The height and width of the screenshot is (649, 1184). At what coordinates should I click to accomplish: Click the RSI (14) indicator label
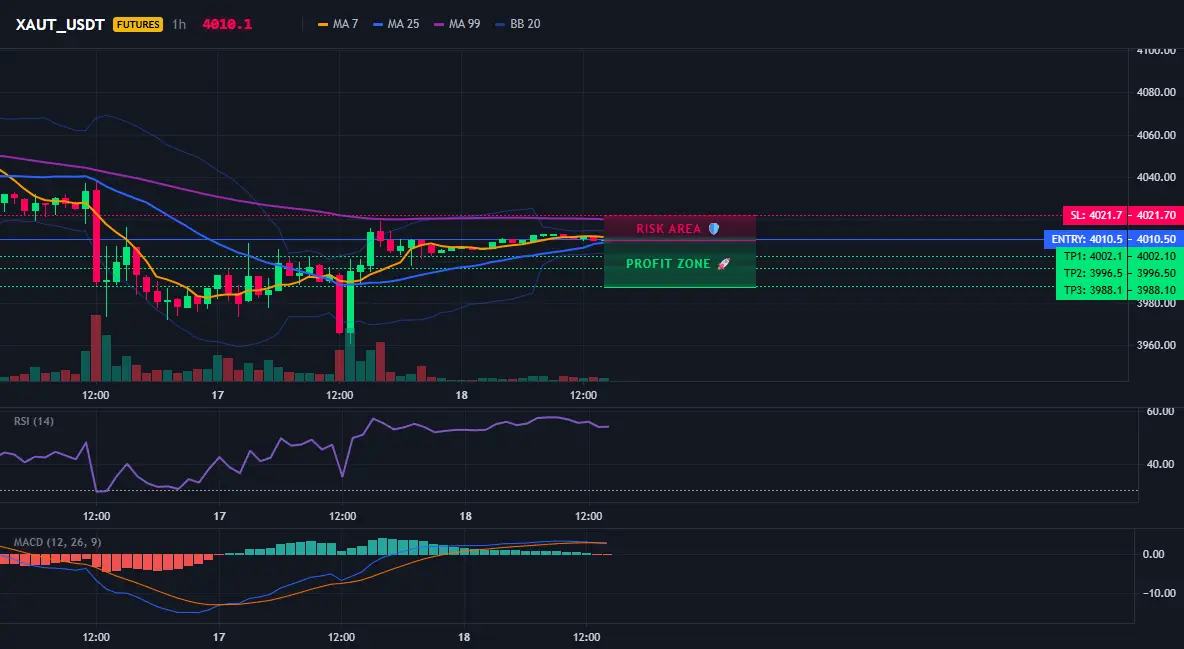[x=34, y=421]
